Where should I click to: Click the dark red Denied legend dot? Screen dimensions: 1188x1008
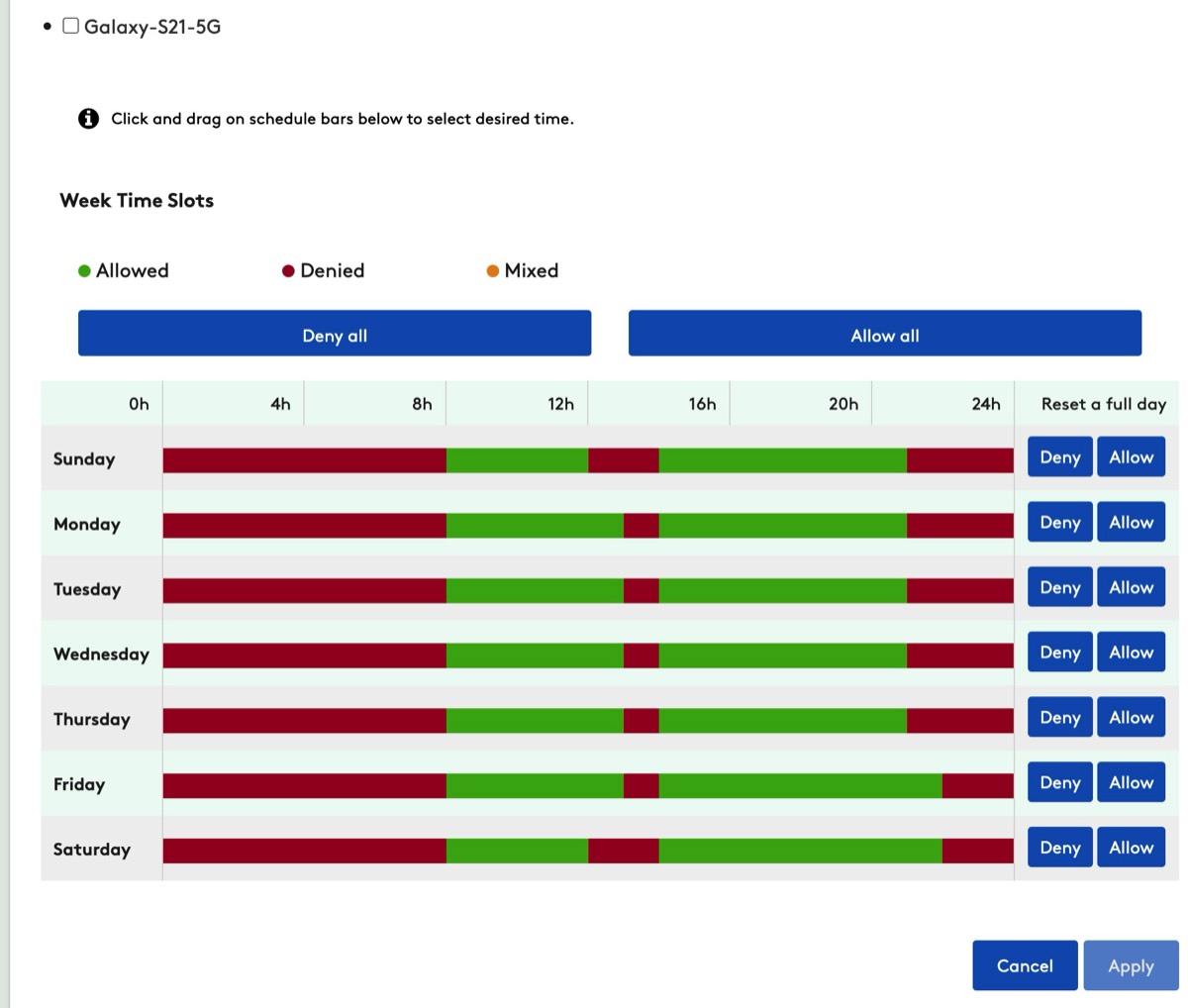(288, 271)
